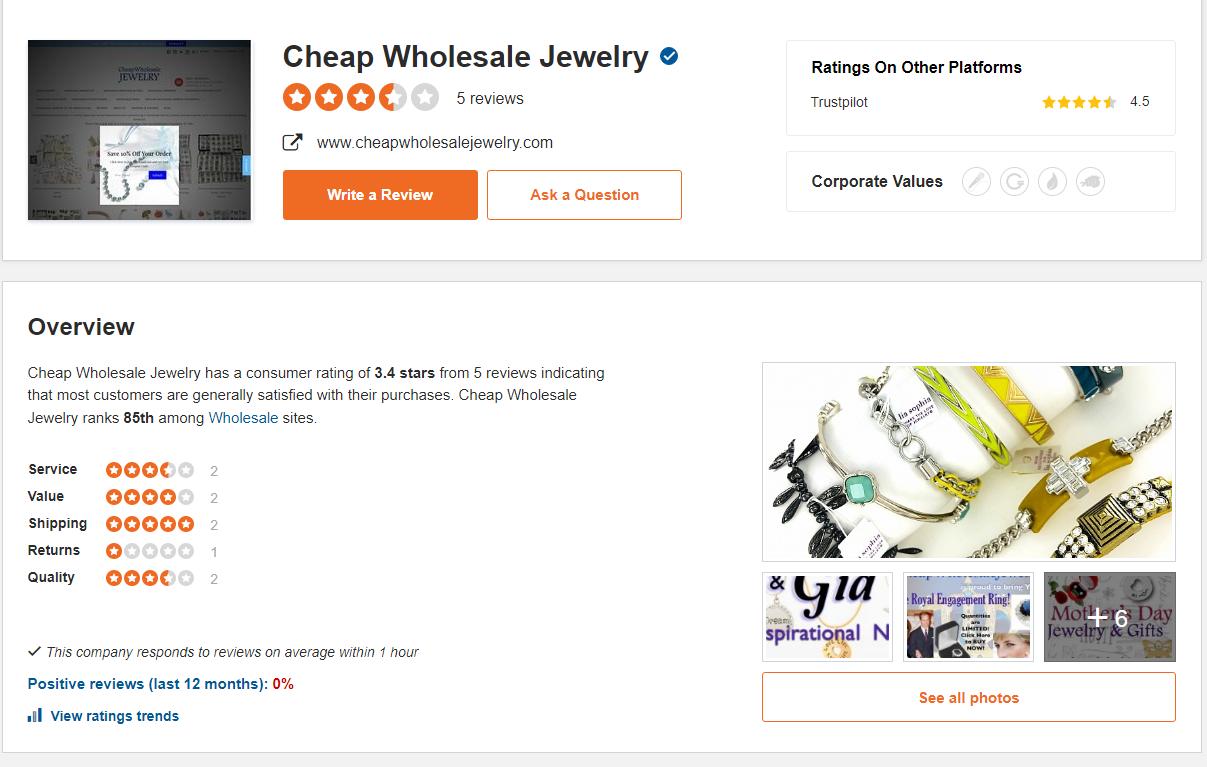Open the Royal Engagement Ring photo thumbnail

[x=968, y=616]
